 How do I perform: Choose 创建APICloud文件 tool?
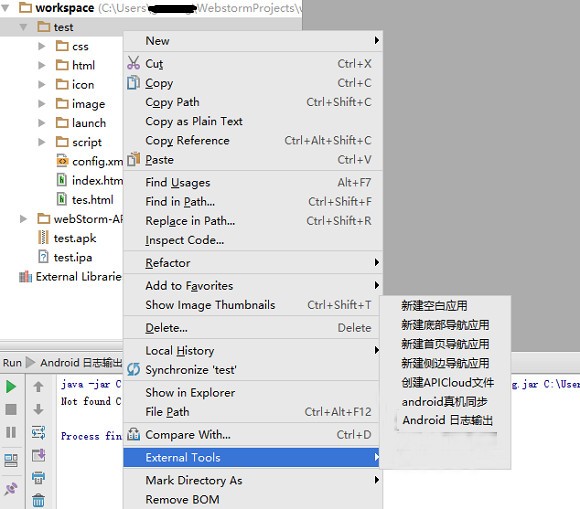tap(446, 382)
